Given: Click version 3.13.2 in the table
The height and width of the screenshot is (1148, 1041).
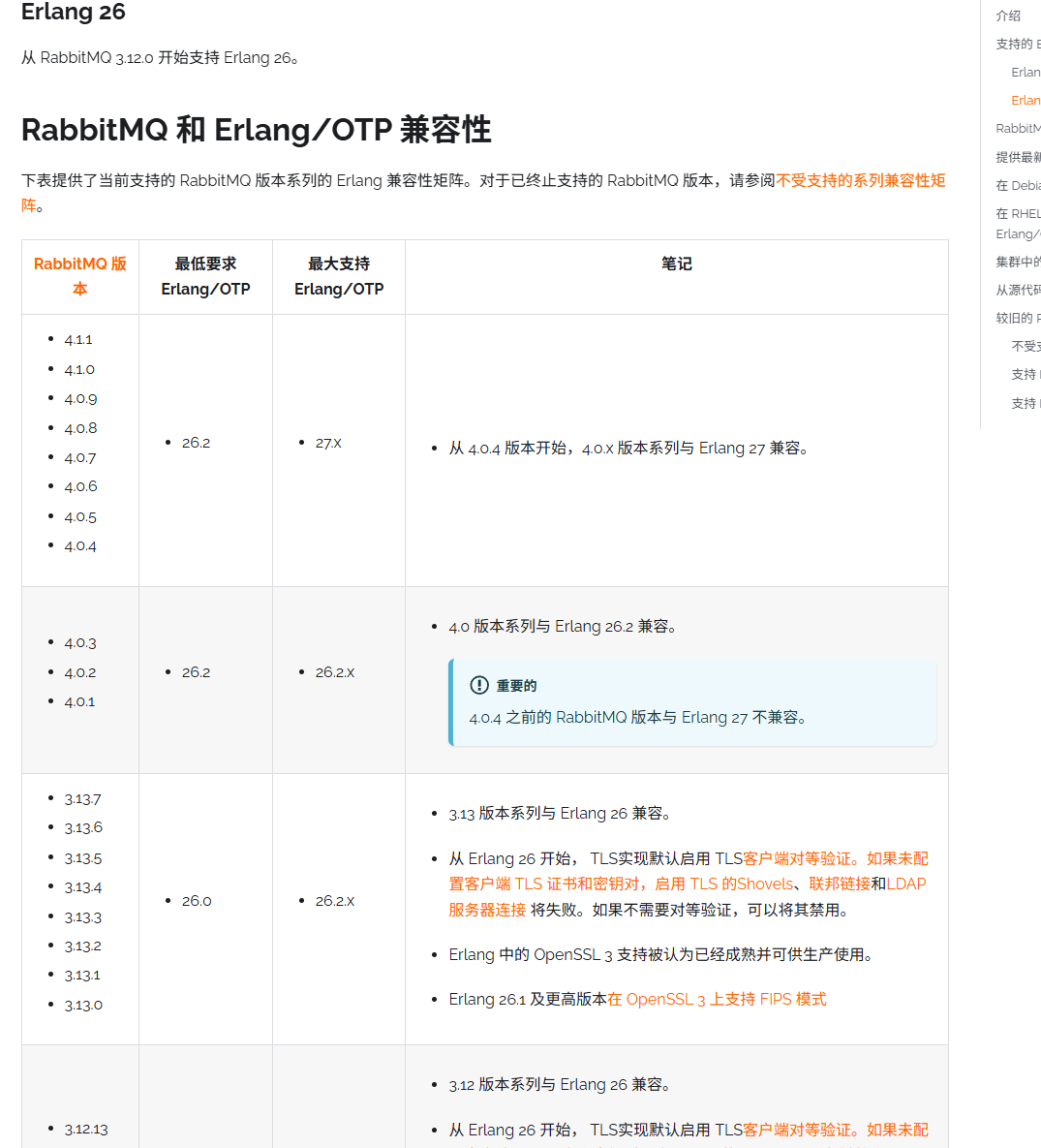Looking at the screenshot, I should coord(82,946).
